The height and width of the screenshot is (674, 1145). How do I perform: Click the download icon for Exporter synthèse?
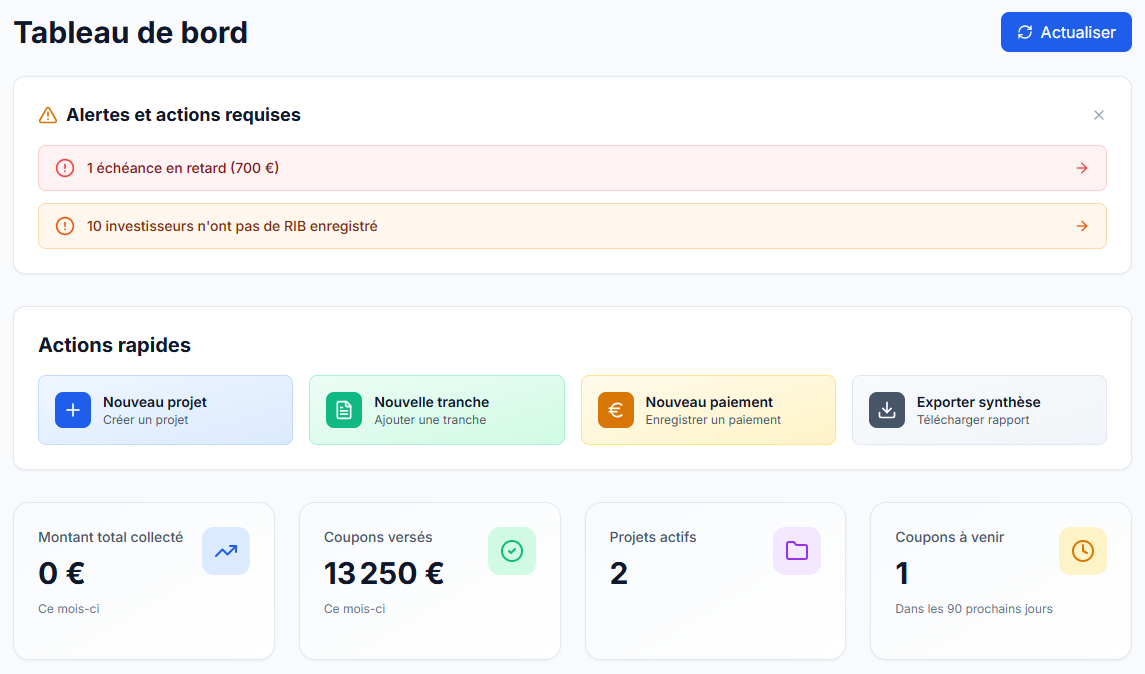click(887, 410)
